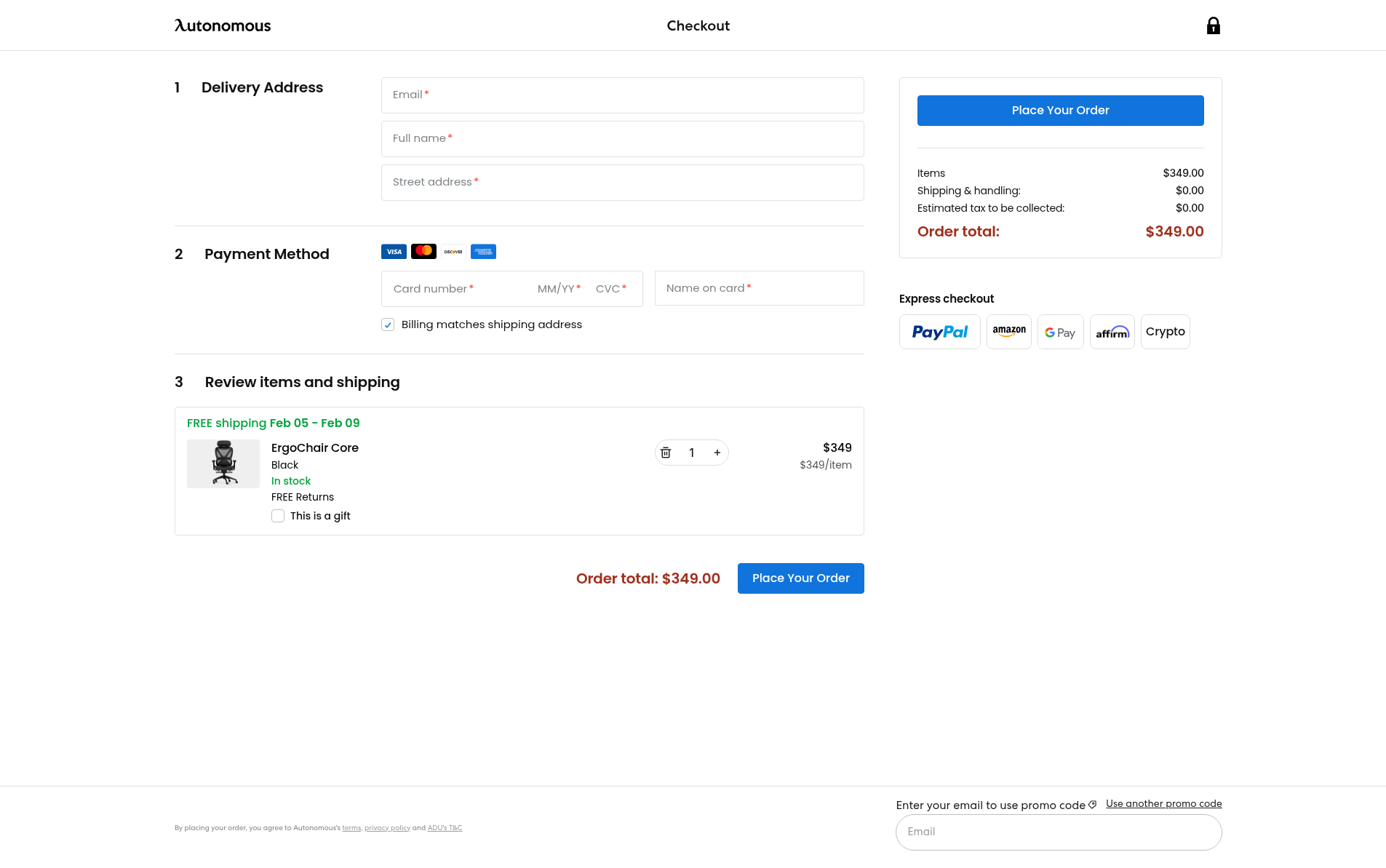The image size is (1386, 868).
Task: Click the promo code tag icon
Action: pyautogui.click(x=1092, y=805)
